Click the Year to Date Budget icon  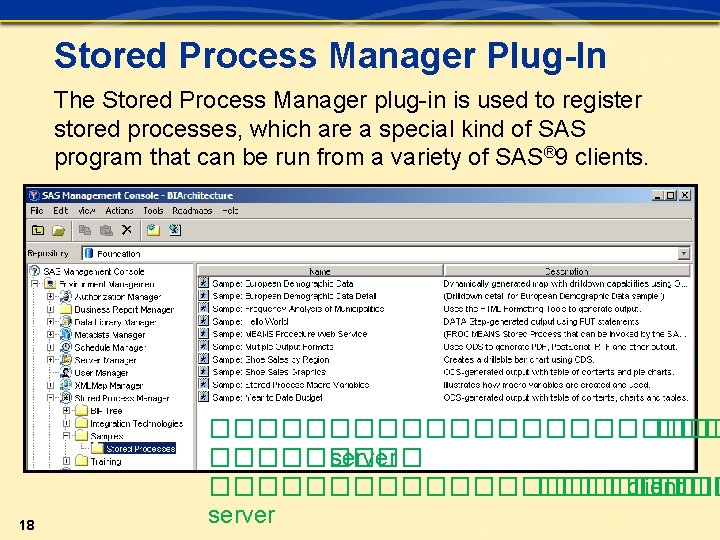click(x=203, y=397)
